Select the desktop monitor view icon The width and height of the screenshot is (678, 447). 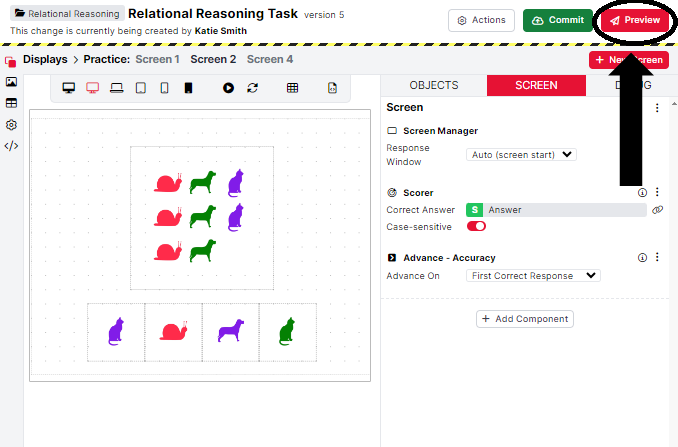[69, 88]
